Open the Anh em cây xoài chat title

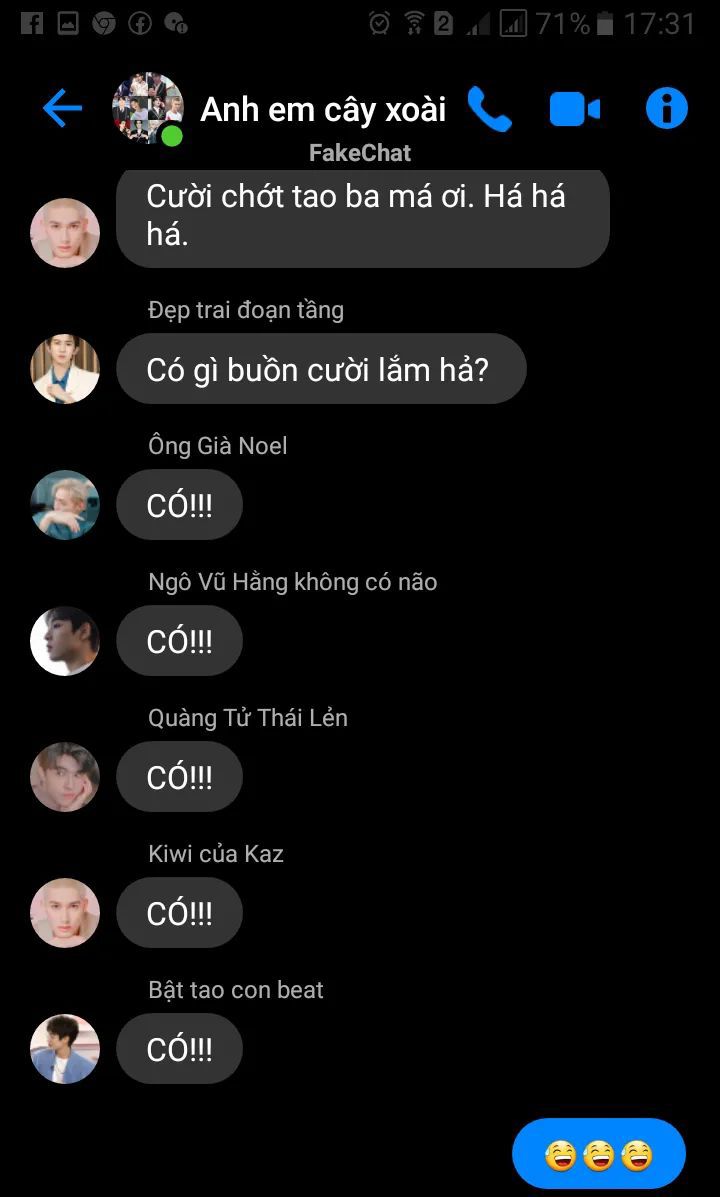pos(323,110)
